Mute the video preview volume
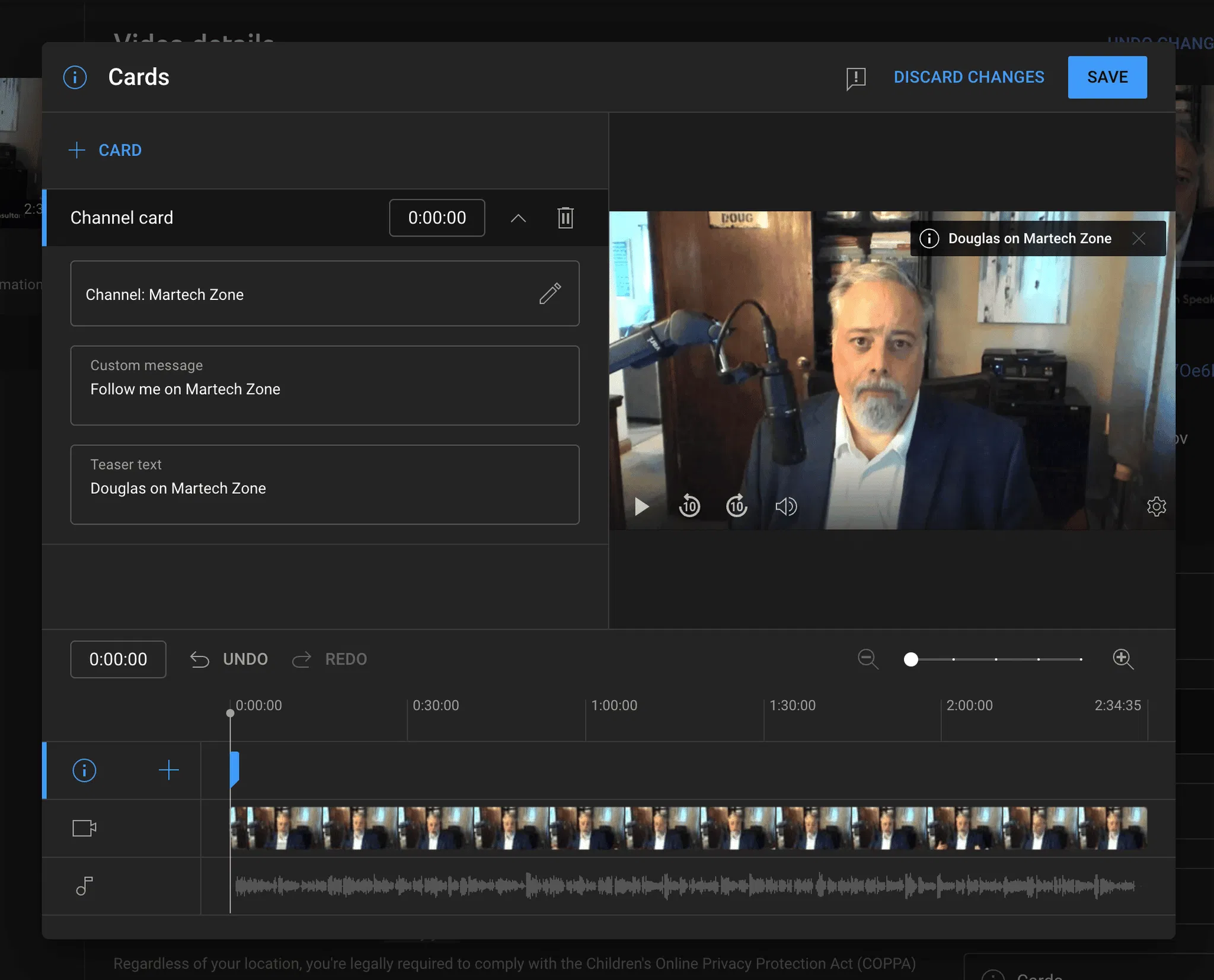The width and height of the screenshot is (1214, 980). tap(785, 506)
